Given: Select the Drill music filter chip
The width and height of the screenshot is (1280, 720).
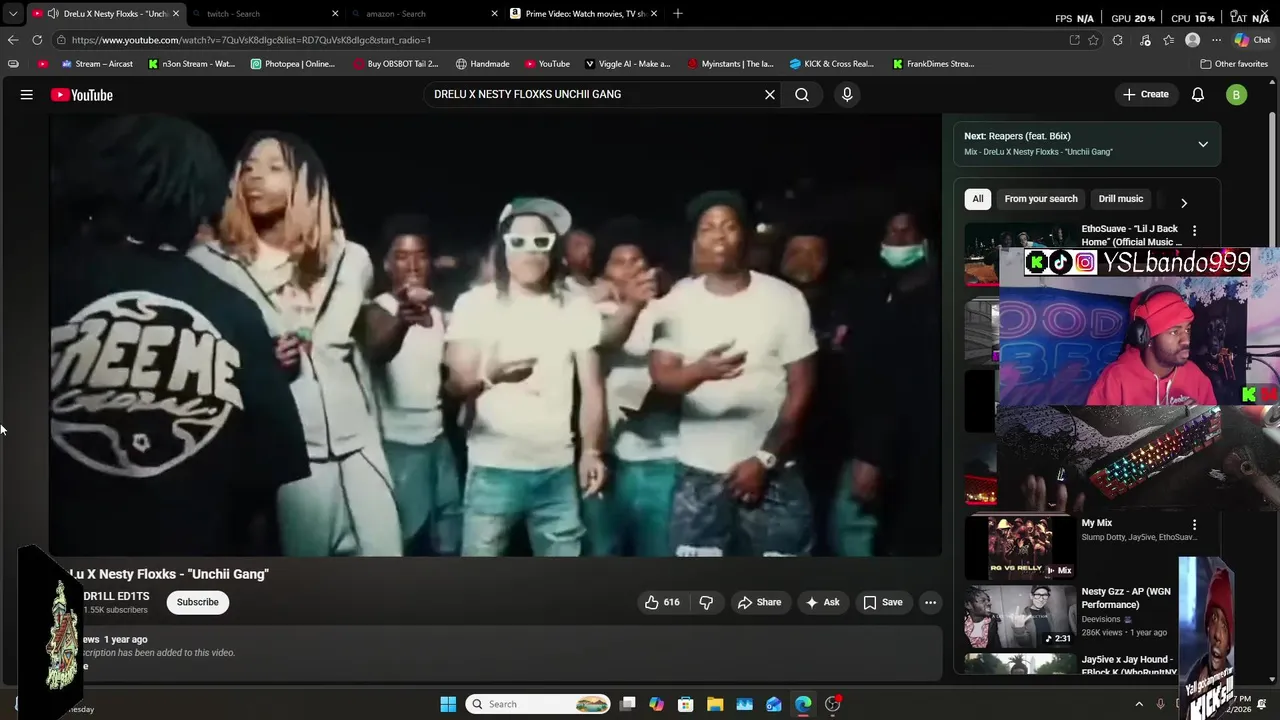Looking at the screenshot, I should [1121, 199].
